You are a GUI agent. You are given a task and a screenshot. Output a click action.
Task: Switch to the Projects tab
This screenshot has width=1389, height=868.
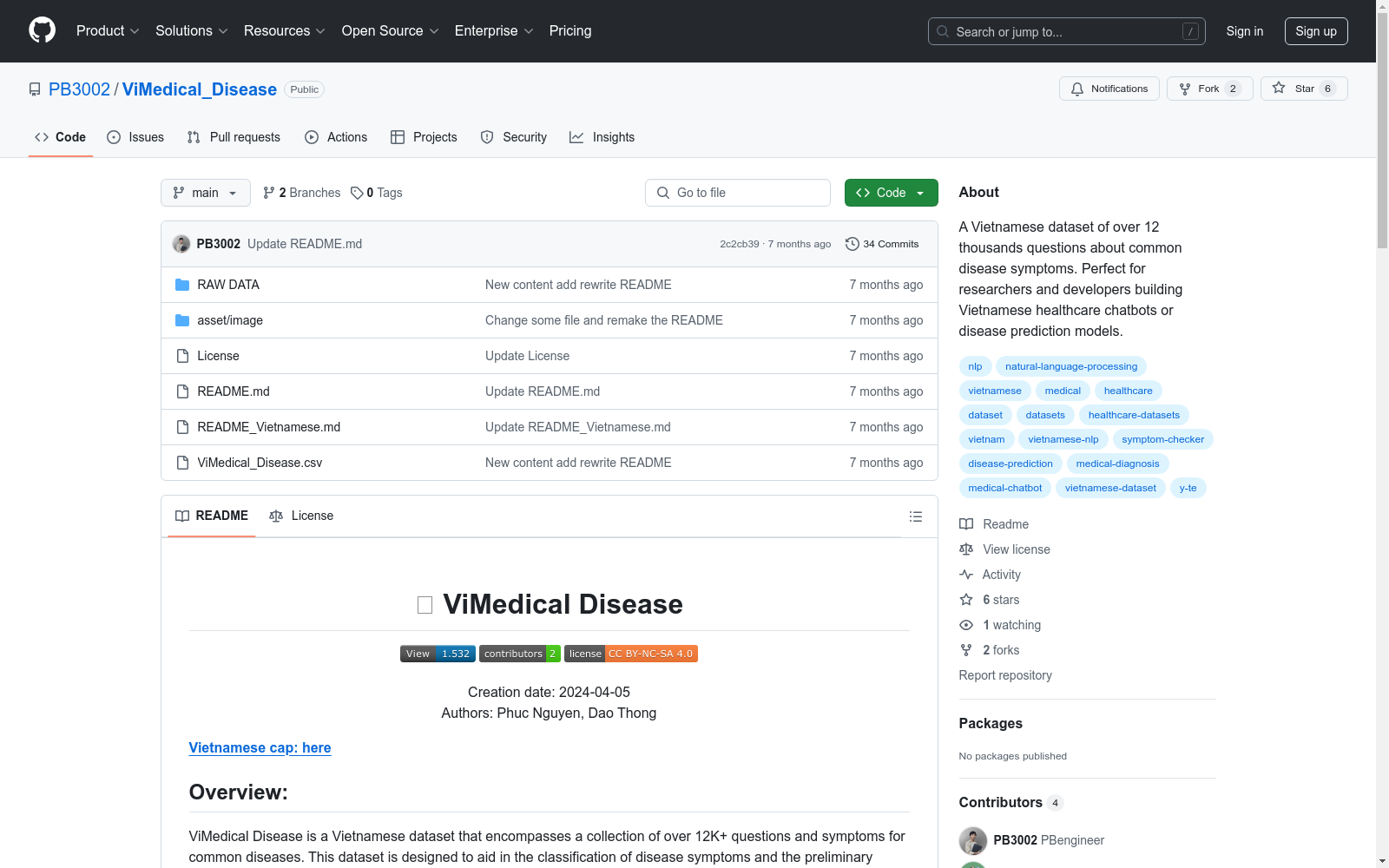424,137
